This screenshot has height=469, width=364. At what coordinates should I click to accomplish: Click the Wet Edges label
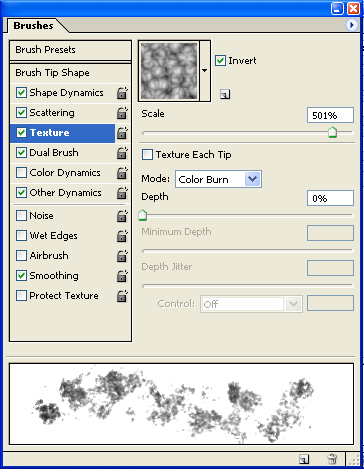pos(53,236)
